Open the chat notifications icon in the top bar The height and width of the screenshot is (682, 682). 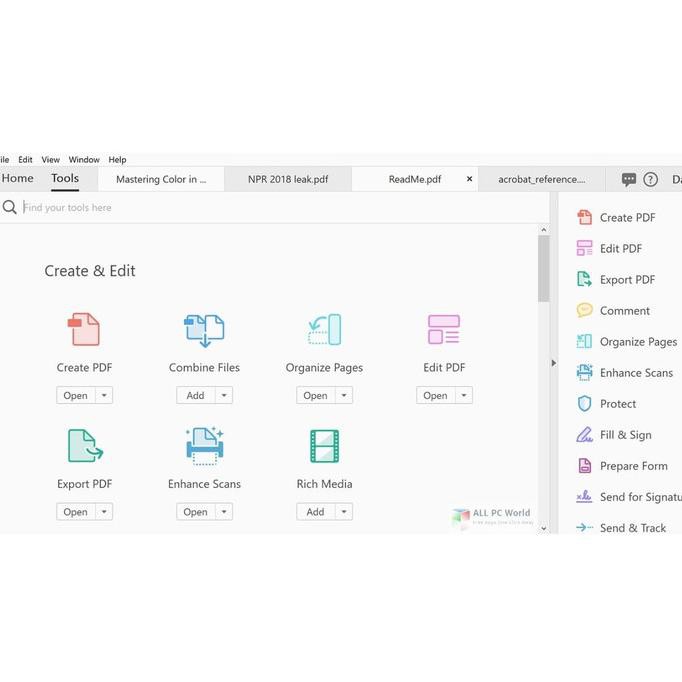[629, 179]
